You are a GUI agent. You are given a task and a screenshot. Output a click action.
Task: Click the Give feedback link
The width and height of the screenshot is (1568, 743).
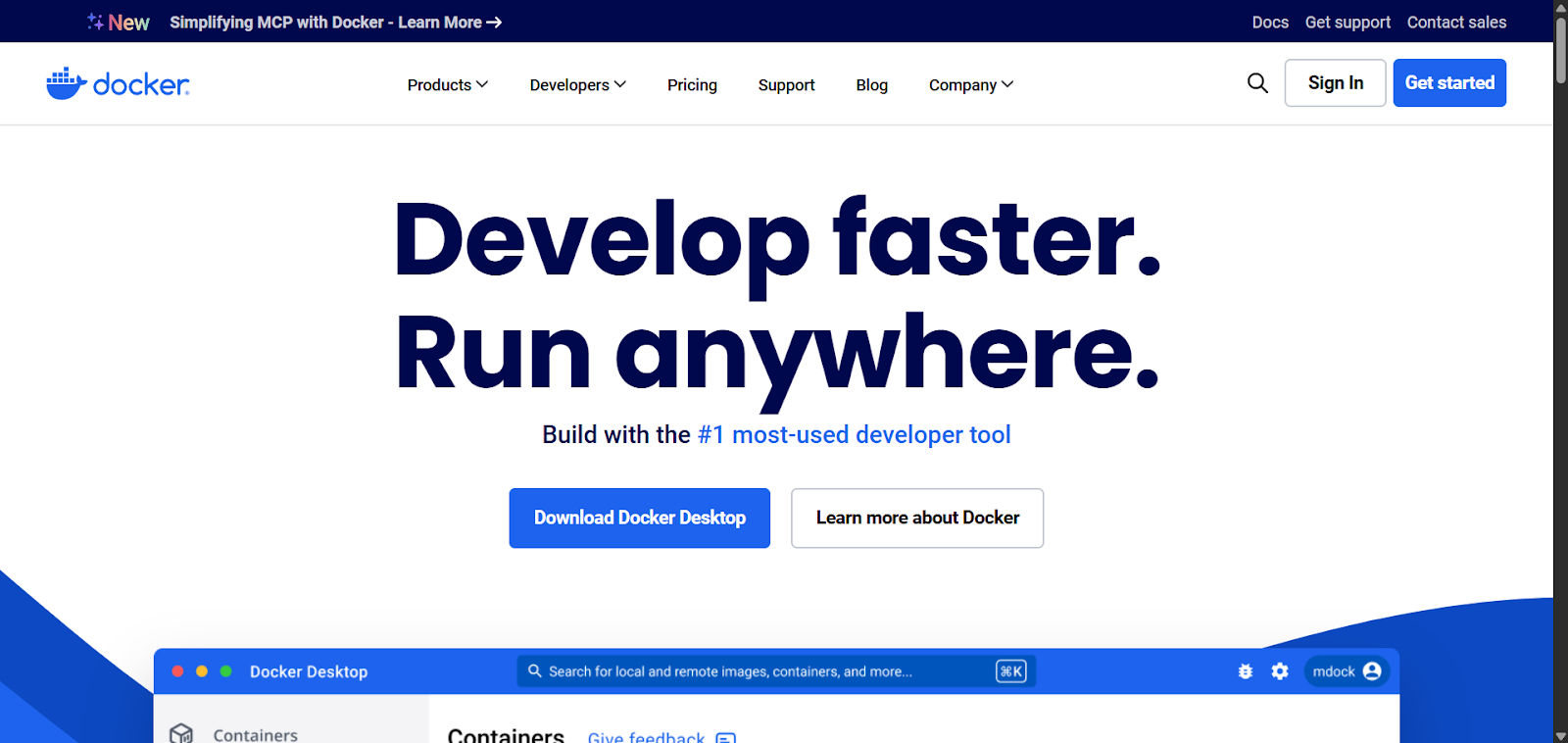(646, 737)
